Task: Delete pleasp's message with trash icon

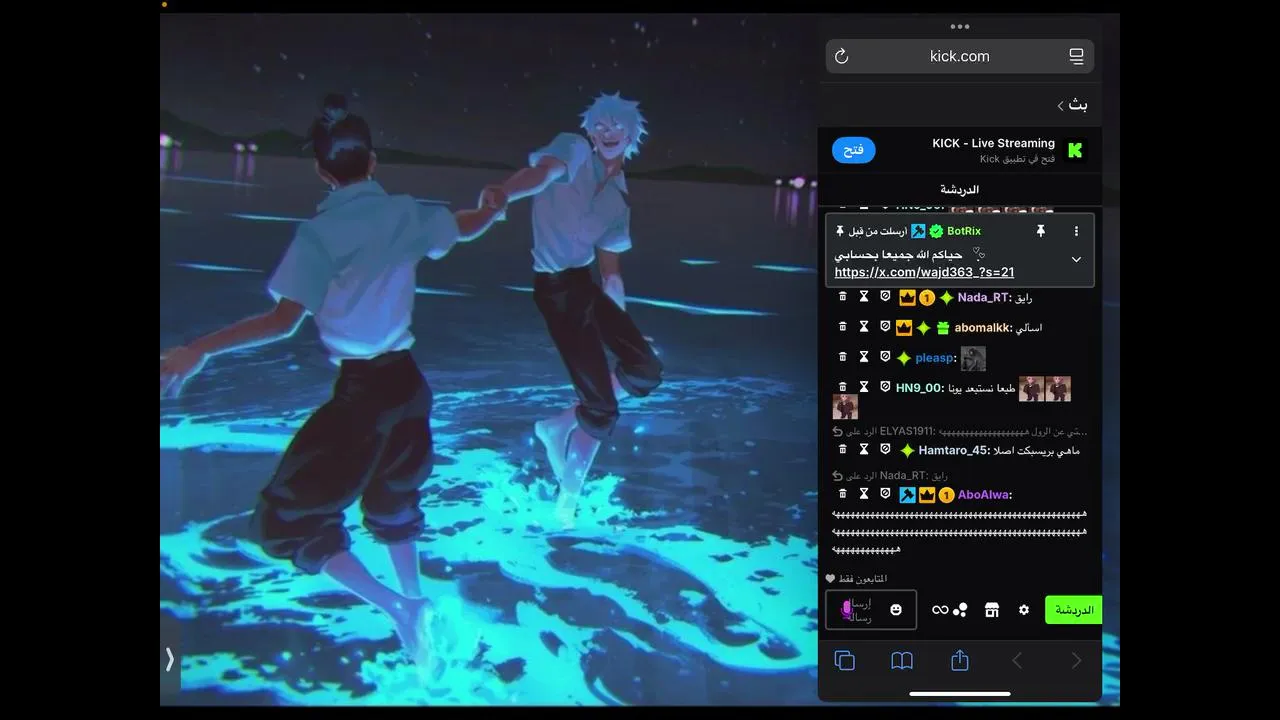Action: (842, 357)
